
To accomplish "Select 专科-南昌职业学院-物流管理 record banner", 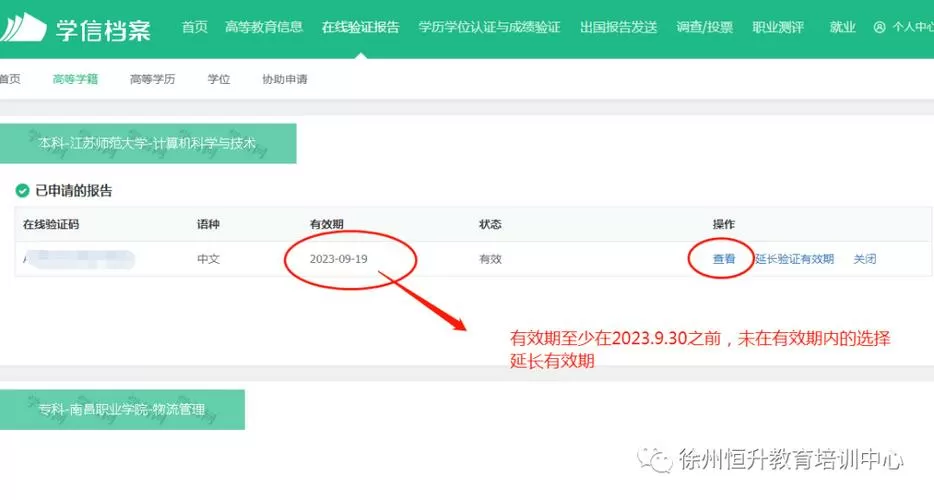I will (x=122, y=409).
